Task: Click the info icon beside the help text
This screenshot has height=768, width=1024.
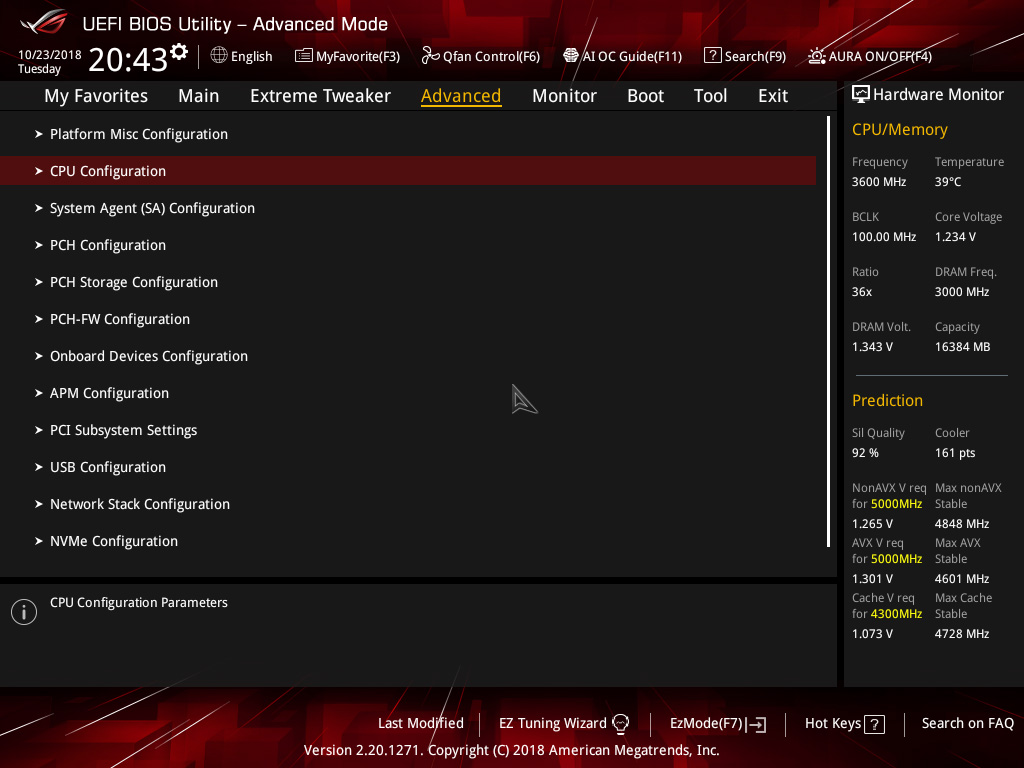Action: pyautogui.click(x=24, y=612)
